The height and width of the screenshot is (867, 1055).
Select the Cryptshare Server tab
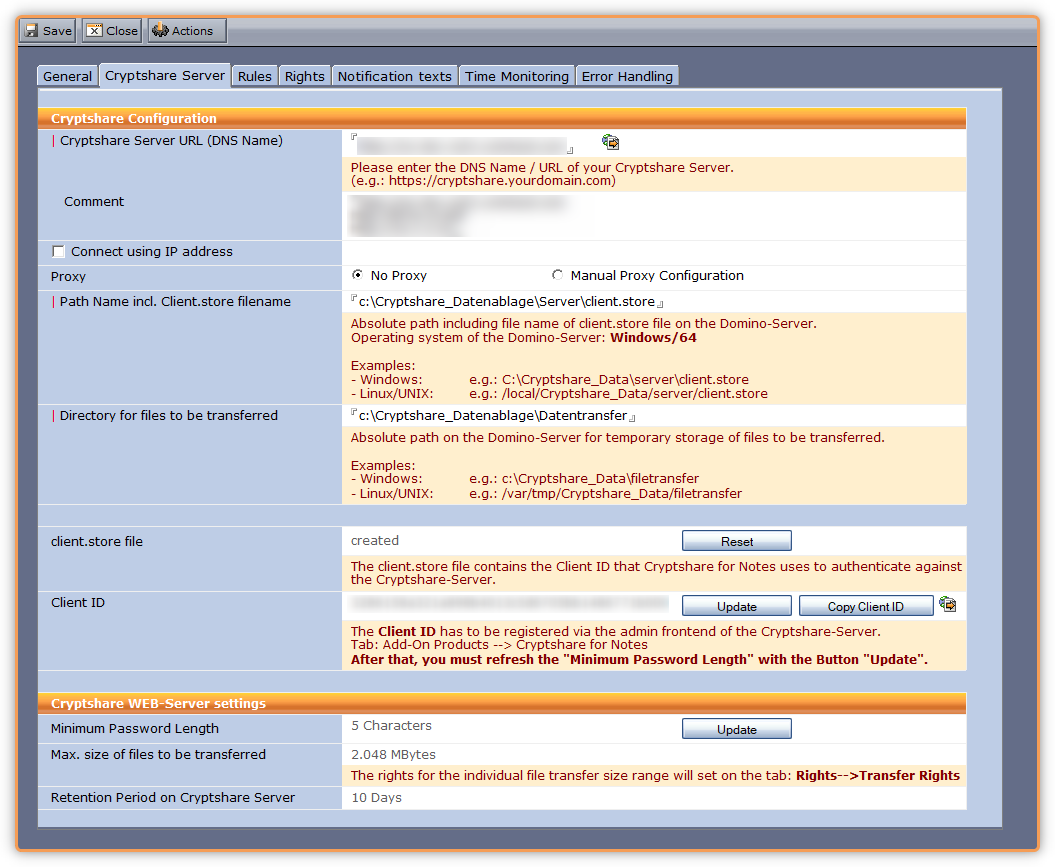click(x=165, y=75)
